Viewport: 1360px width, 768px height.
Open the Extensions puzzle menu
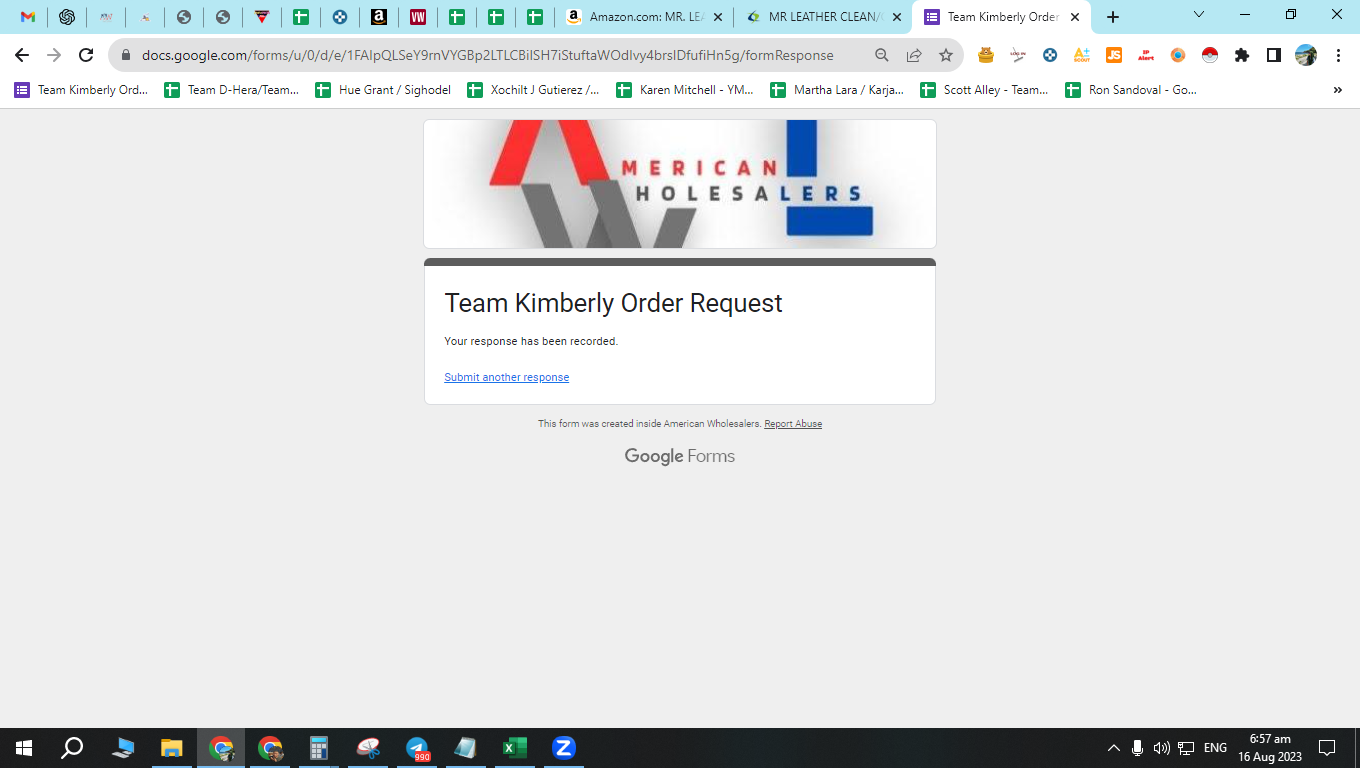coord(1242,56)
